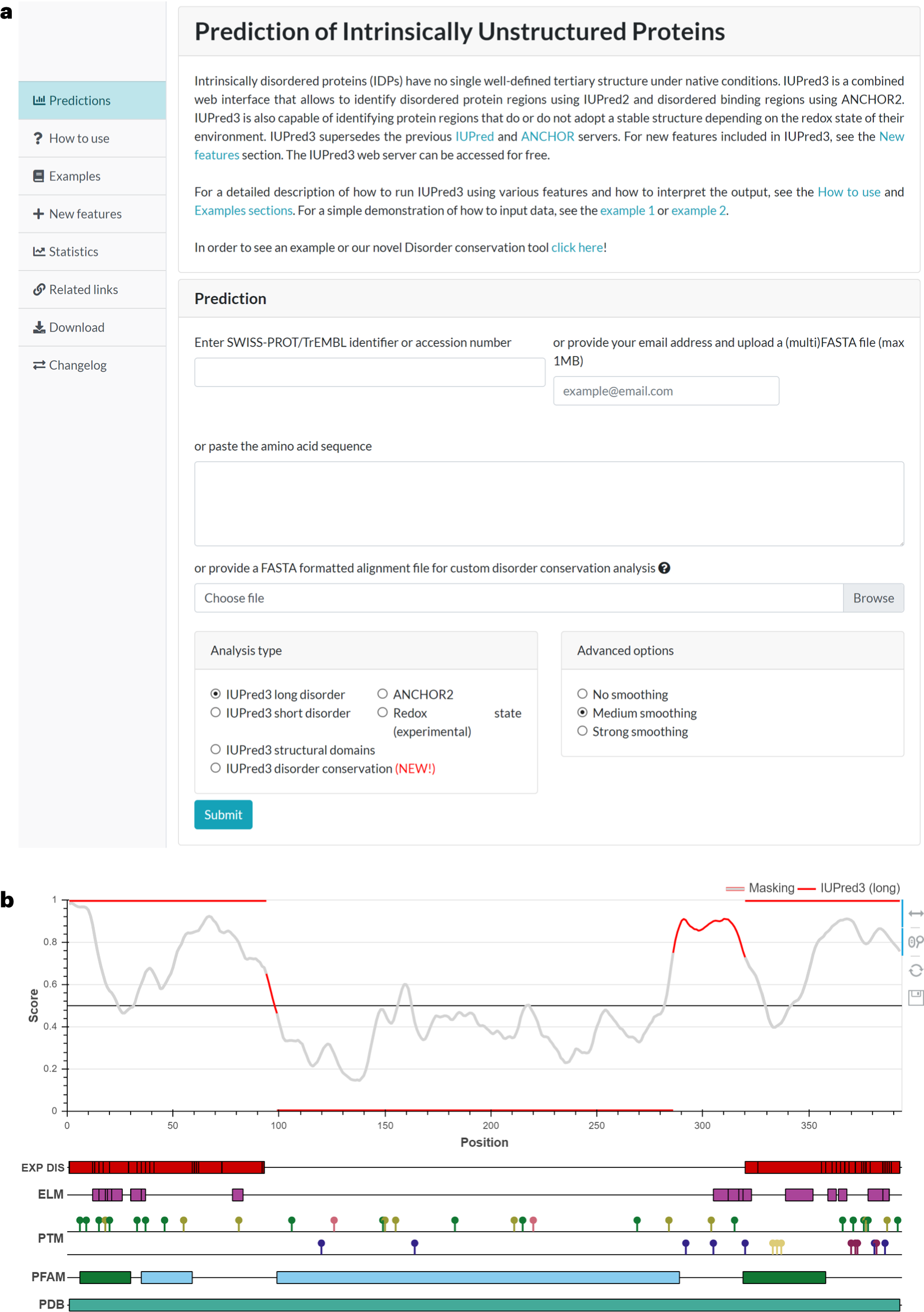The height and width of the screenshot is (1312, 924).
Task: Click the line chart icon beside Statistics
Action: tap(39, 251)
